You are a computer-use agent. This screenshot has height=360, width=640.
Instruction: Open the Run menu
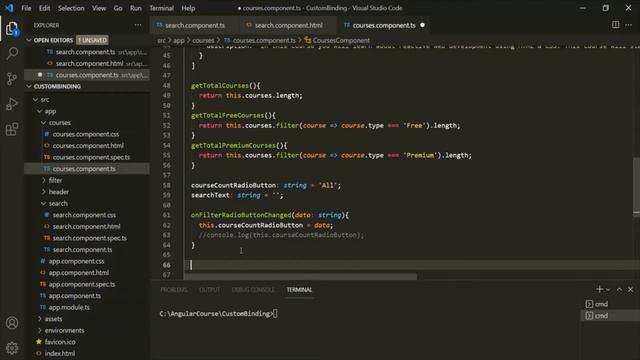pos(136,8)
